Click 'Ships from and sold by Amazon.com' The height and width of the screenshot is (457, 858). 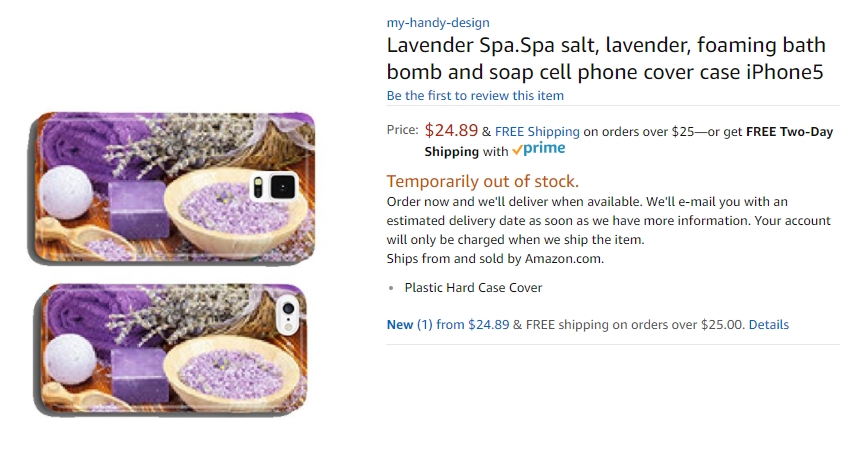coord(495,259)
